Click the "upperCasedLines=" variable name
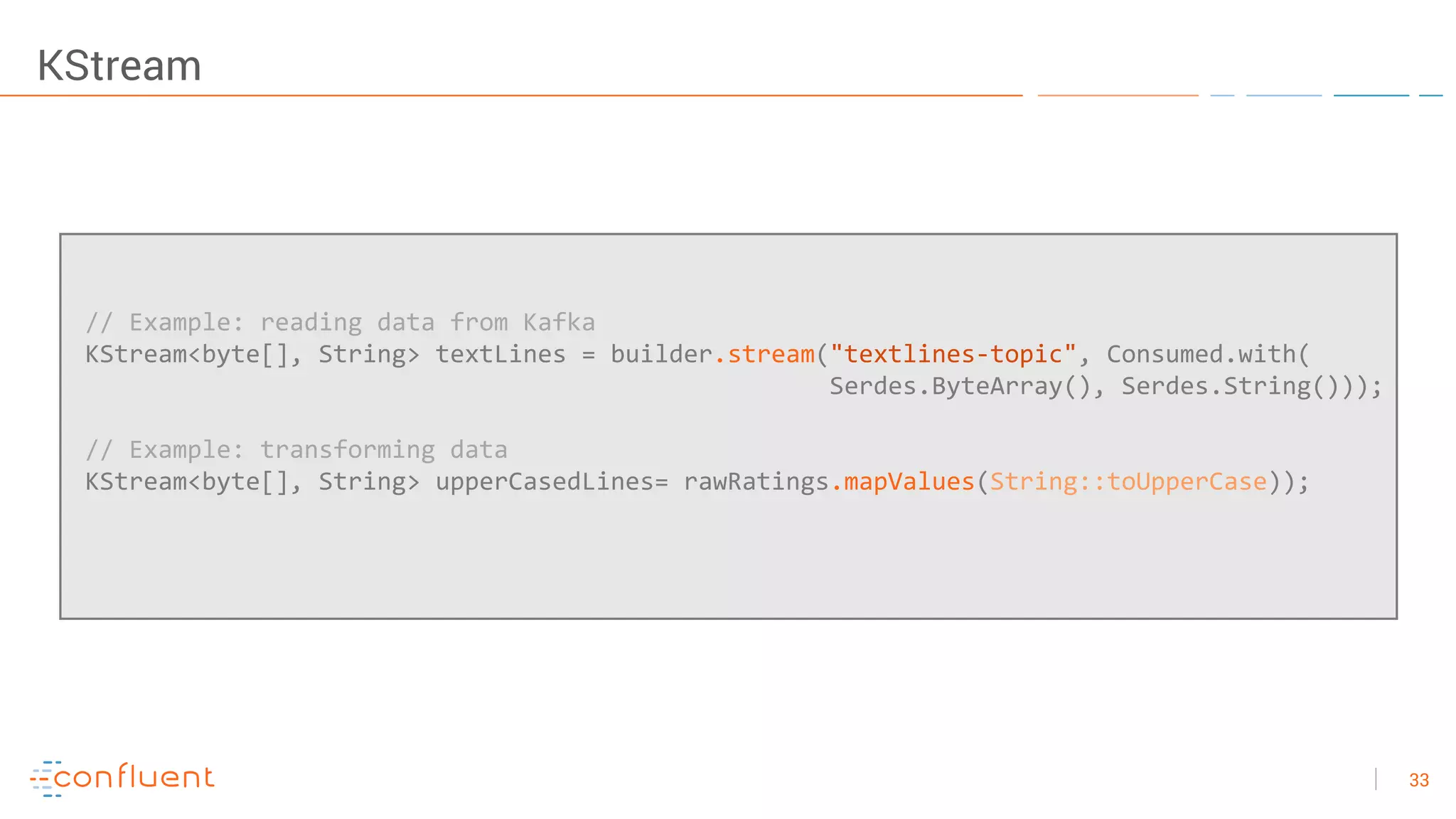 click(552, 482)
